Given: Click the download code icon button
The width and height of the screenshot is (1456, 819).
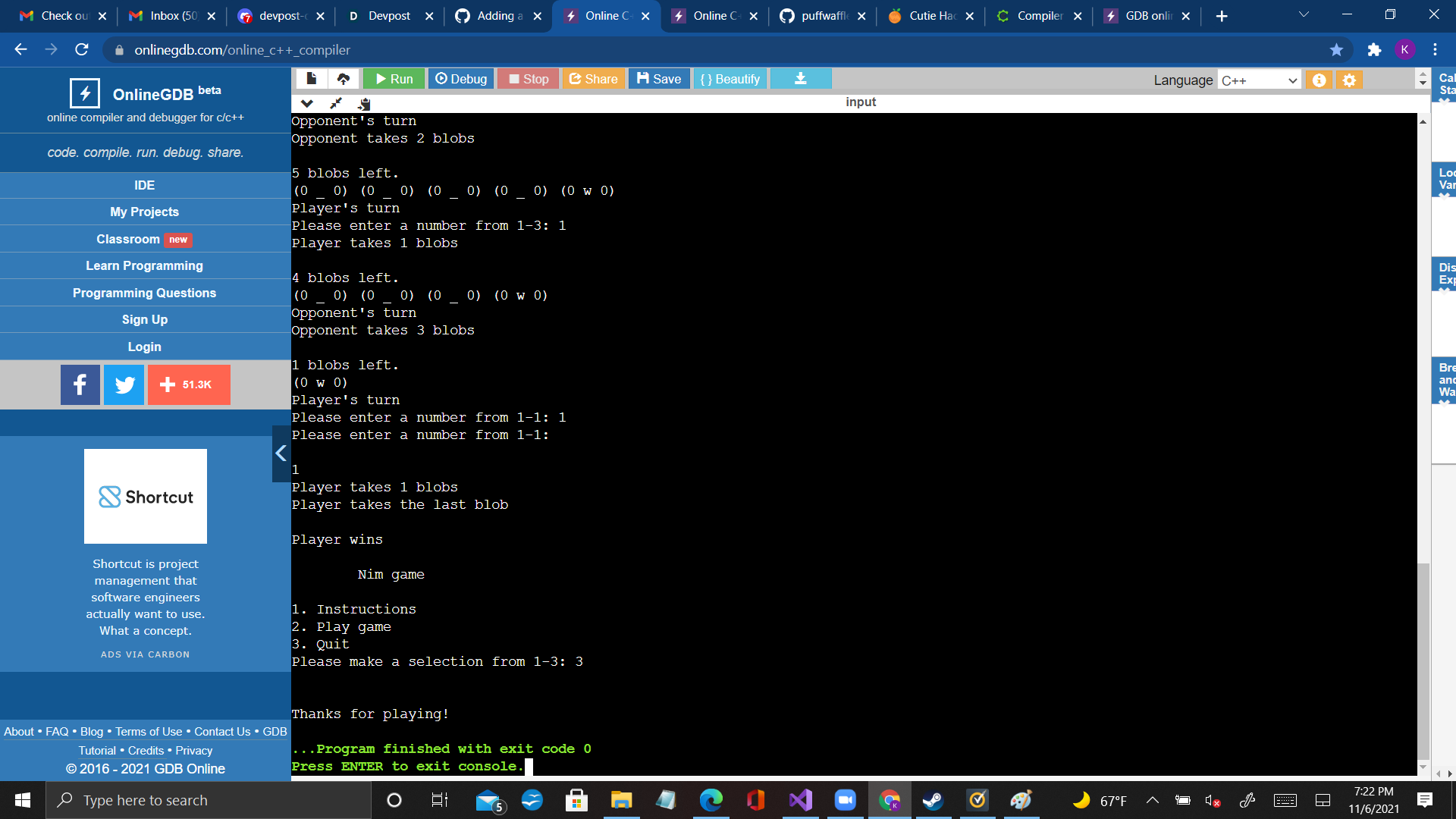Looking at the screenshot, I should [x=800, y=79].
